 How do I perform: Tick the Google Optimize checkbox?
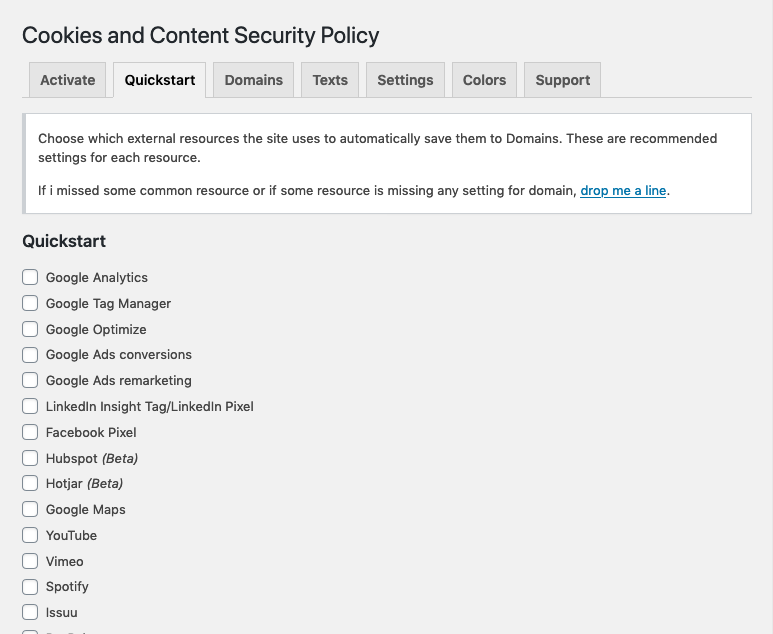[30, 329]
